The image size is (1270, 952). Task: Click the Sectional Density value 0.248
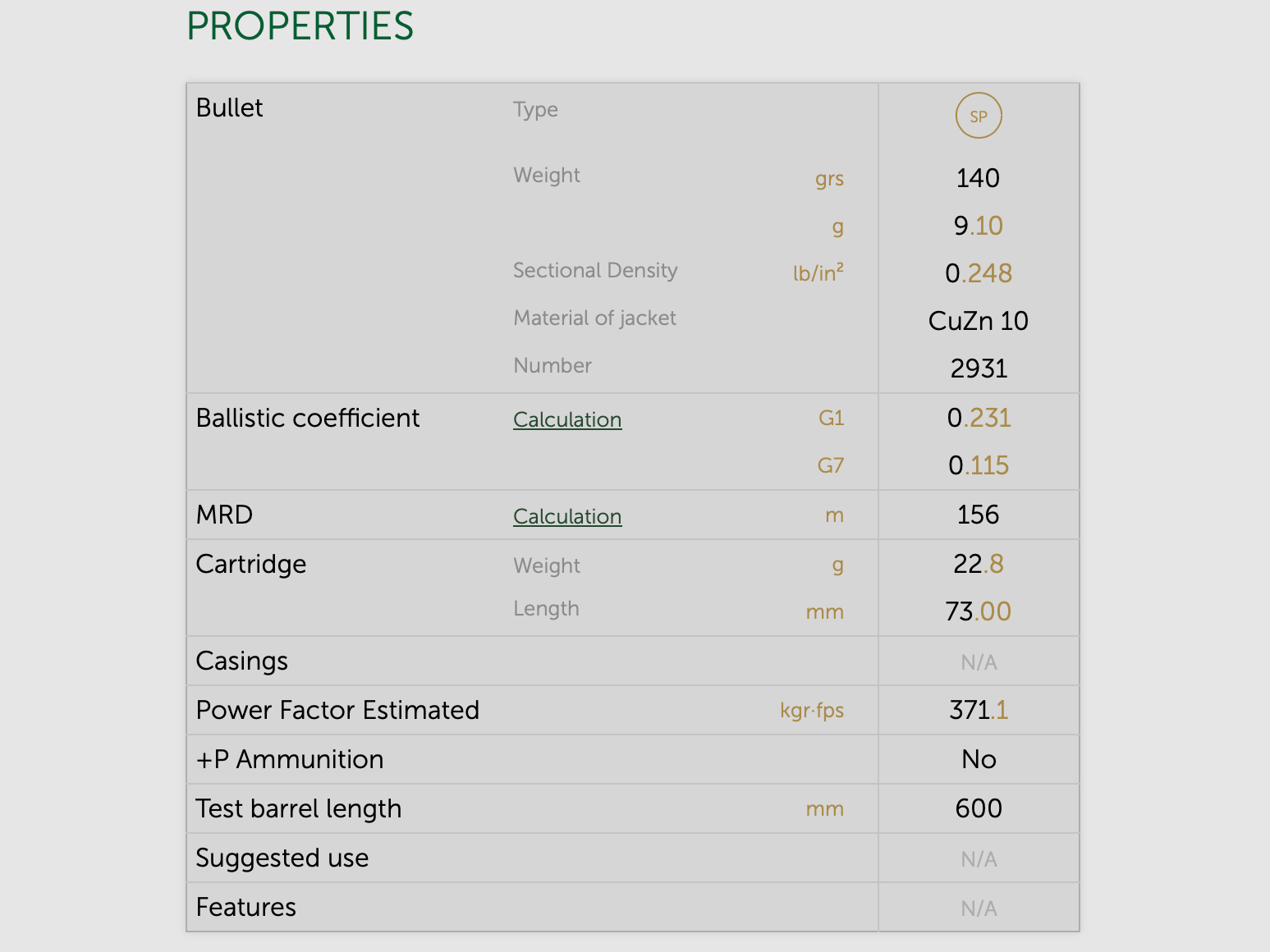point(979,273)
